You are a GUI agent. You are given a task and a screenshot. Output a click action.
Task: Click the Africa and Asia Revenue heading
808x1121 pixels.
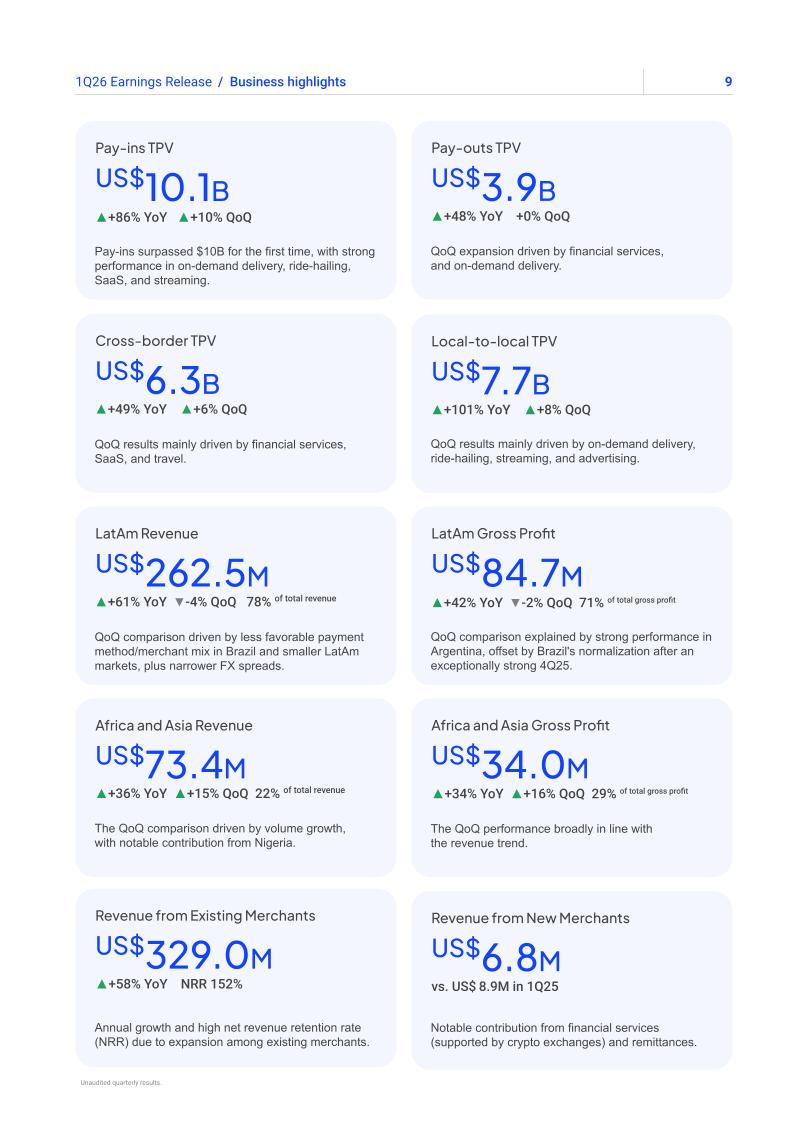(x=174, y=726)
